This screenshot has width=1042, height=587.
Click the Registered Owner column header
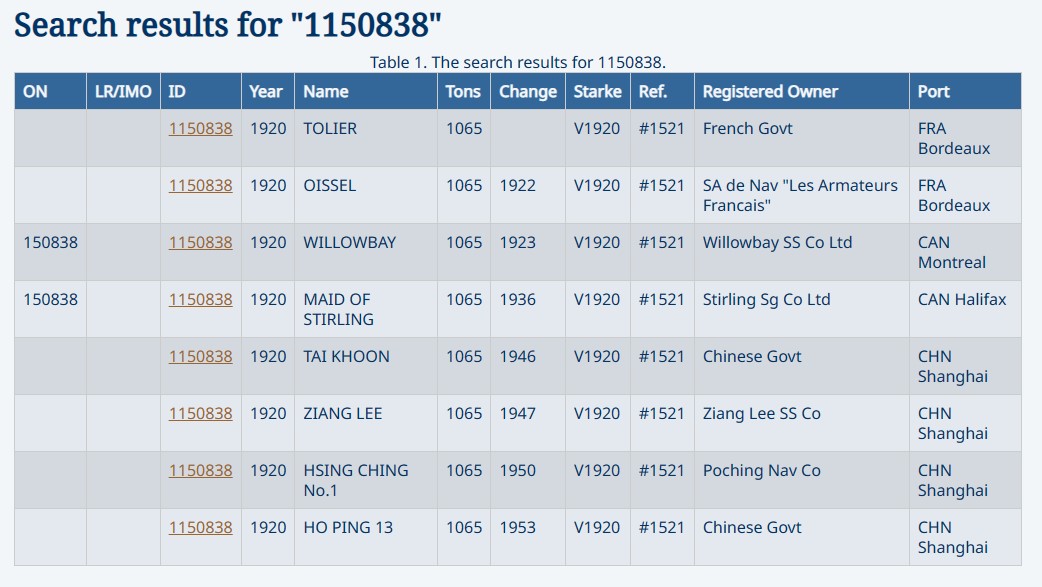point(801,91)
